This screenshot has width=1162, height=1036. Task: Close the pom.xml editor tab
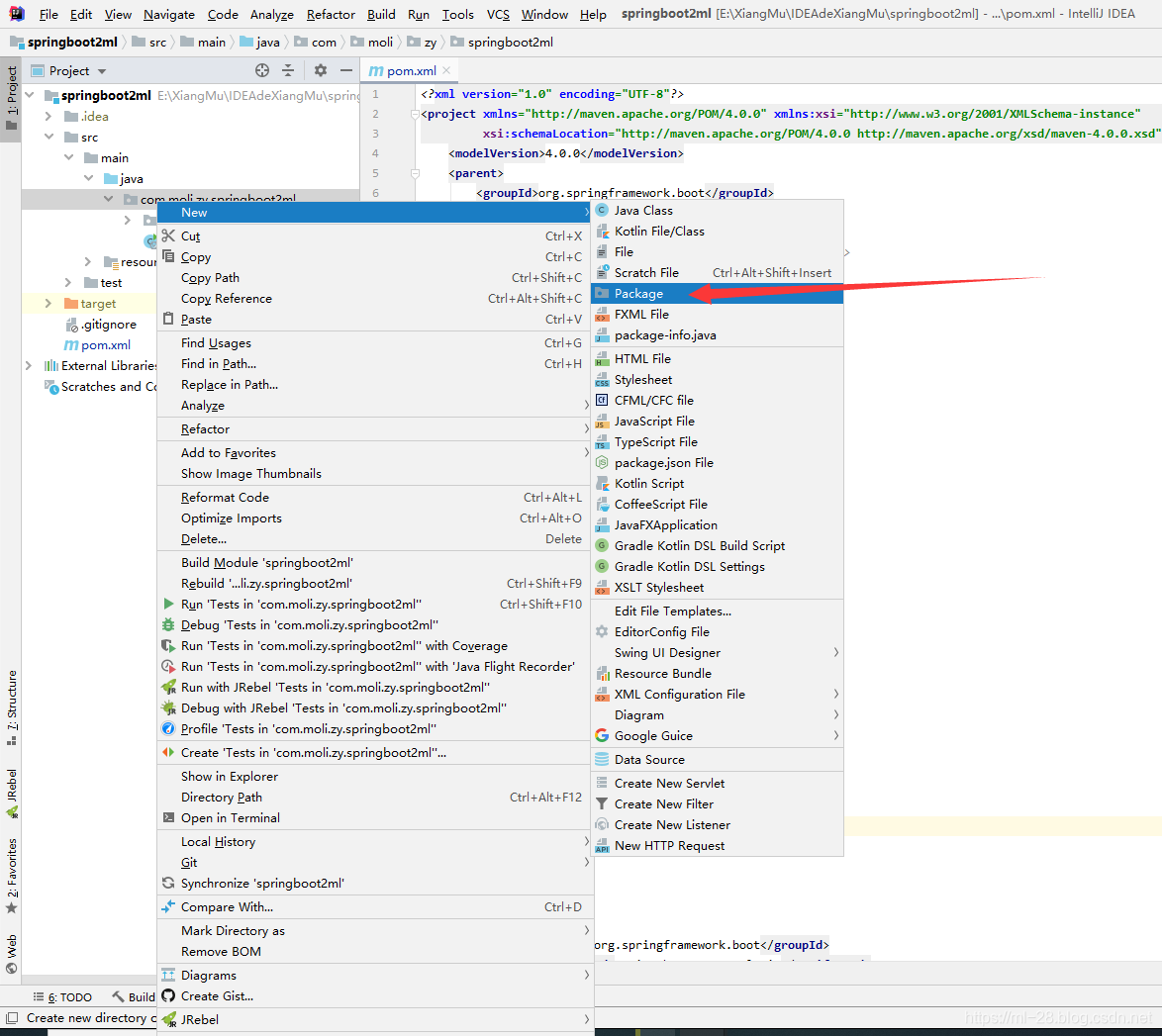coord(446,70)
